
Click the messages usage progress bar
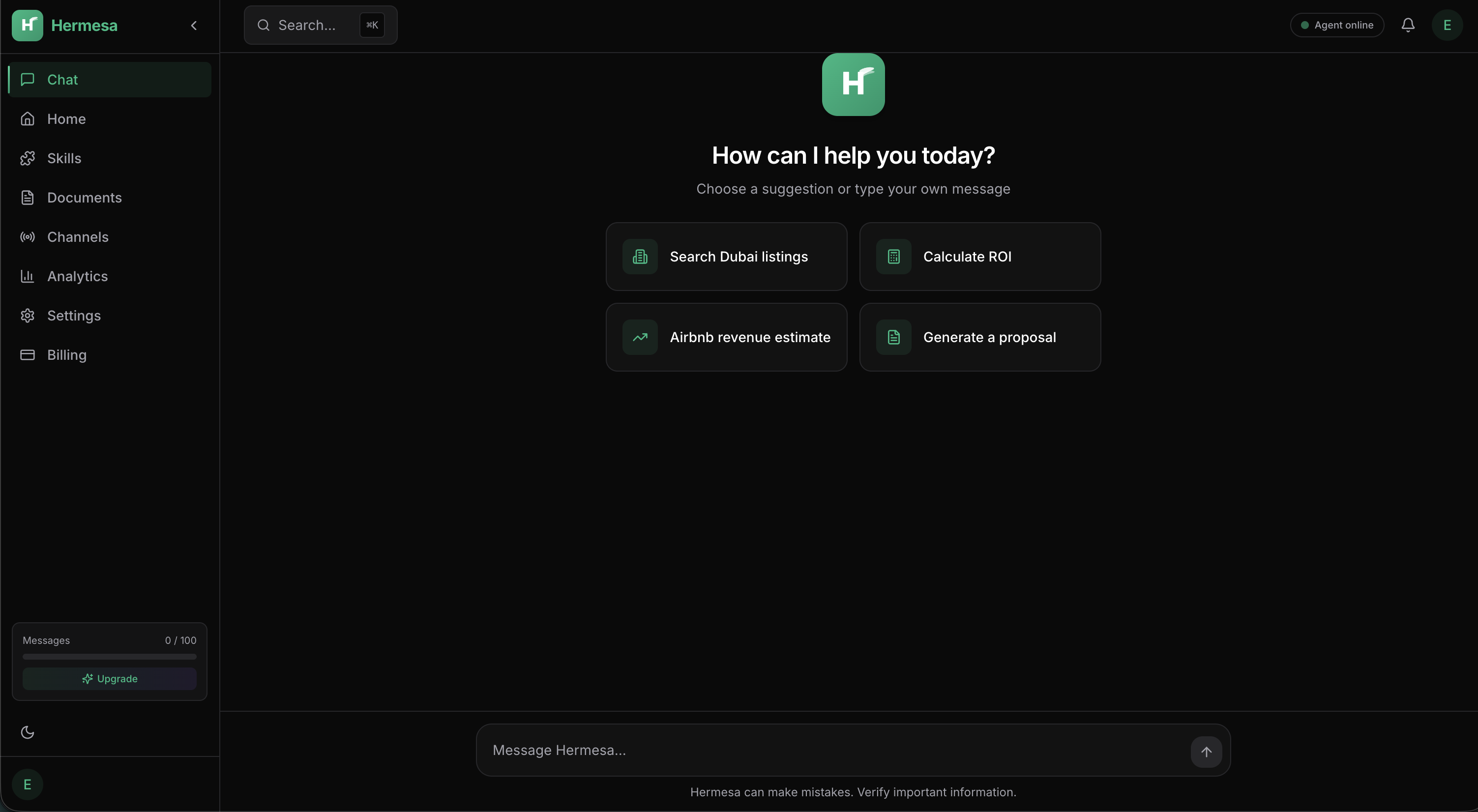[x=110, y=657]
